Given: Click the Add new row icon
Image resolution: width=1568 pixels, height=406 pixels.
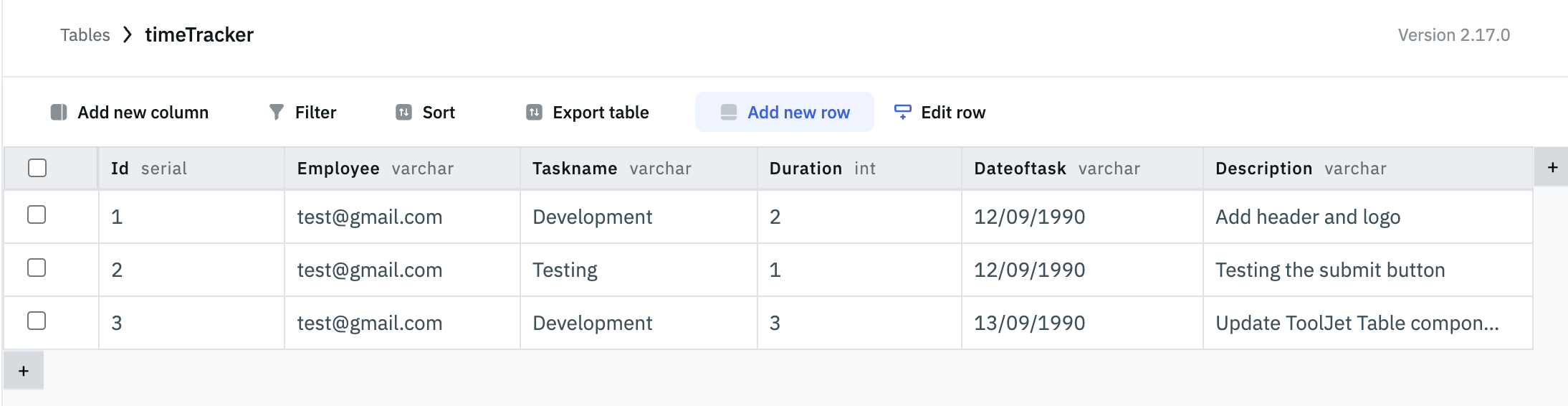Looking at the screenshot, I should click(x=729, y=113).
